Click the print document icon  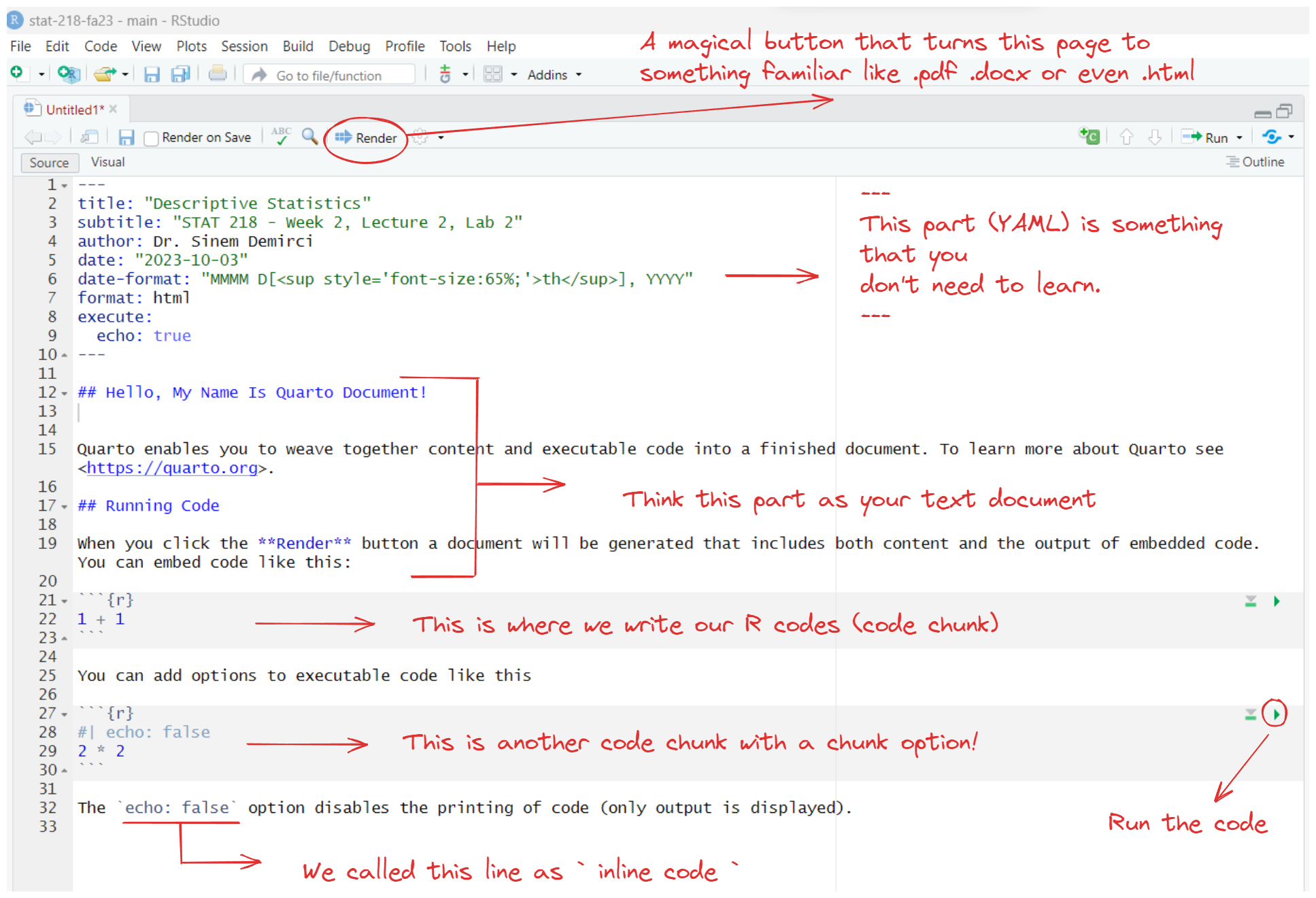(218, 73)
